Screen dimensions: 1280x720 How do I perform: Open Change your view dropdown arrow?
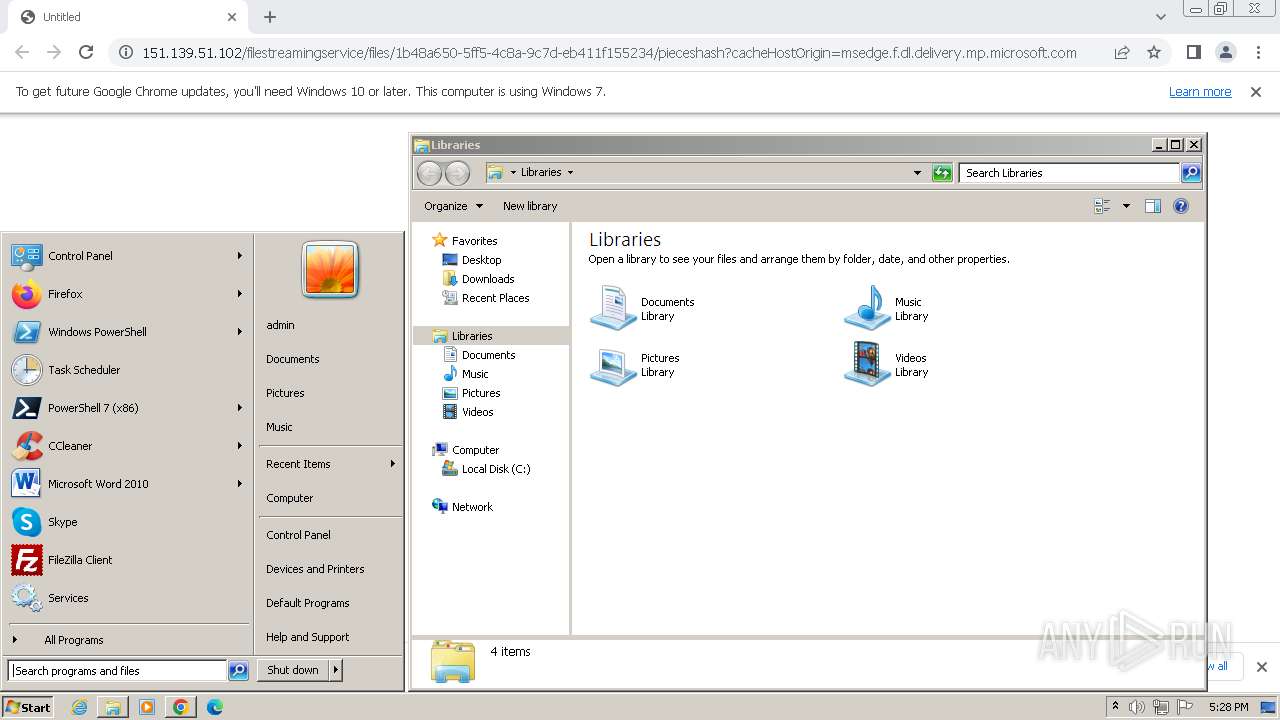[x=1126, y=206]
